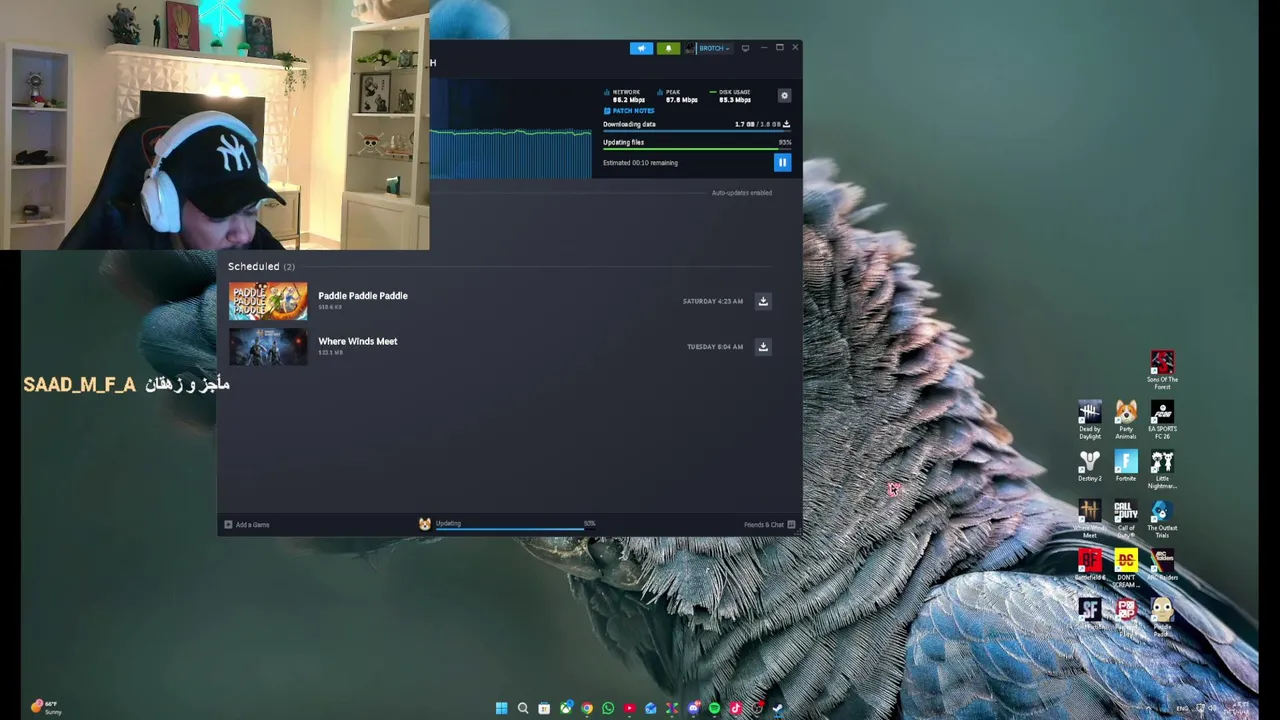Open download settings gear in Steam
The height and width of the screenshot is (720, 1280).
pos(784,96)
